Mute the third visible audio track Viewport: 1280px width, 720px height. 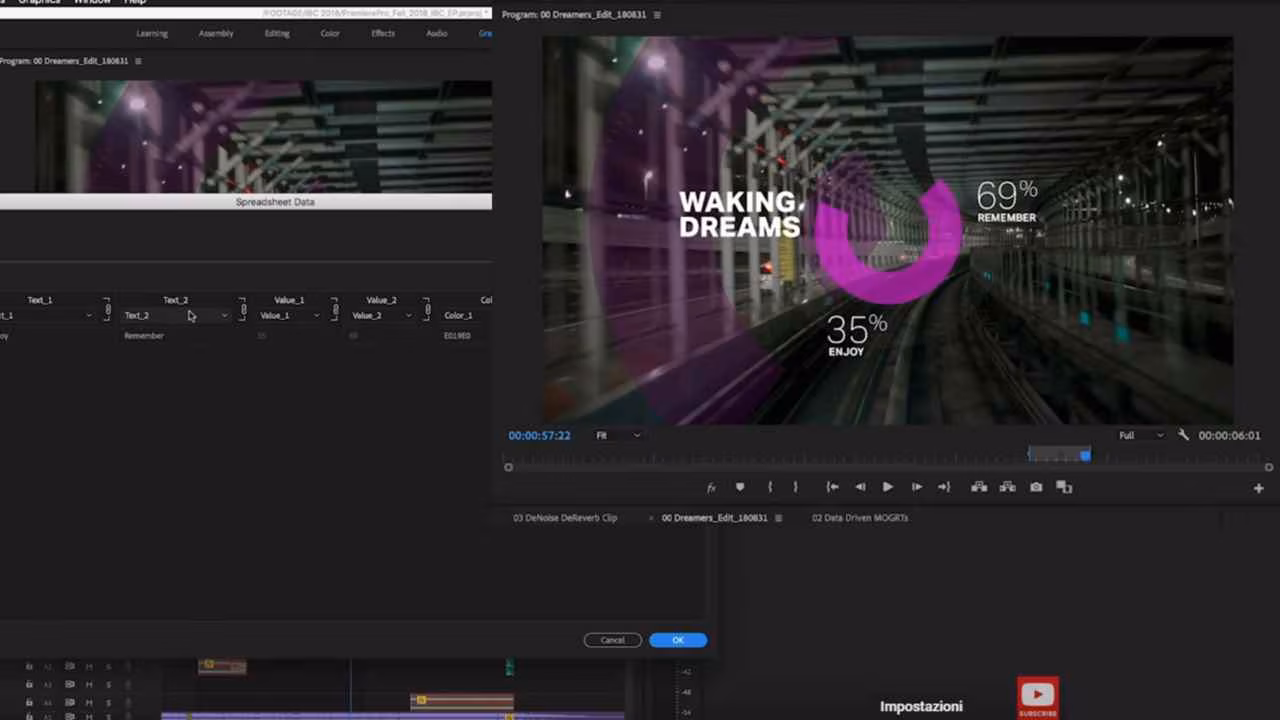click(89, 703)
